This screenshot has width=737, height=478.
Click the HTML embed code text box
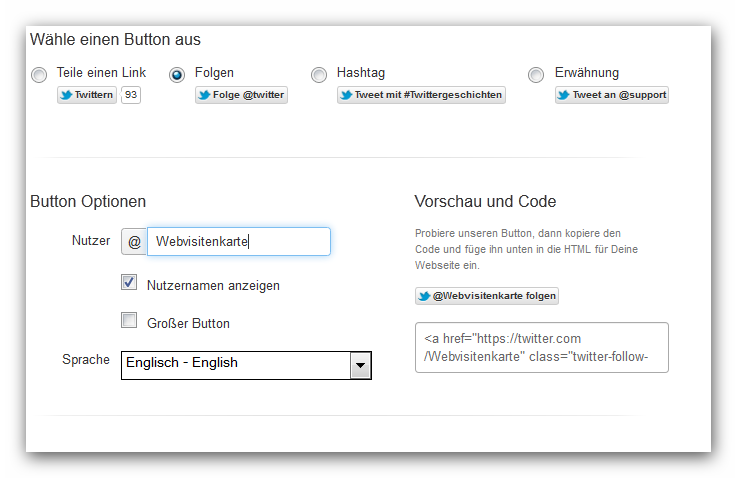pos(541,347)
